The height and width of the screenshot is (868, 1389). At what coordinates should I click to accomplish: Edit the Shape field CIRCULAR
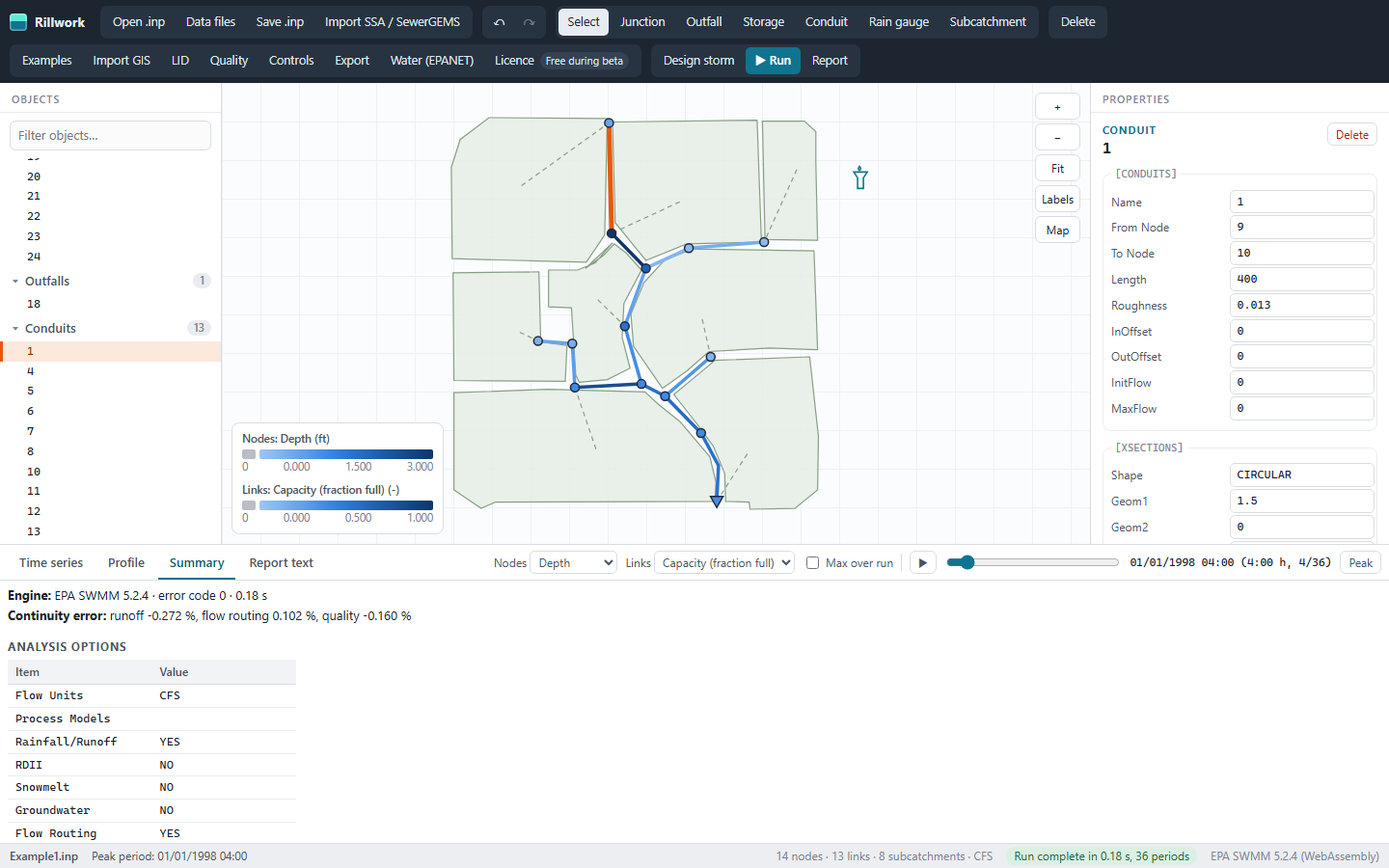tap(1302, 475)
